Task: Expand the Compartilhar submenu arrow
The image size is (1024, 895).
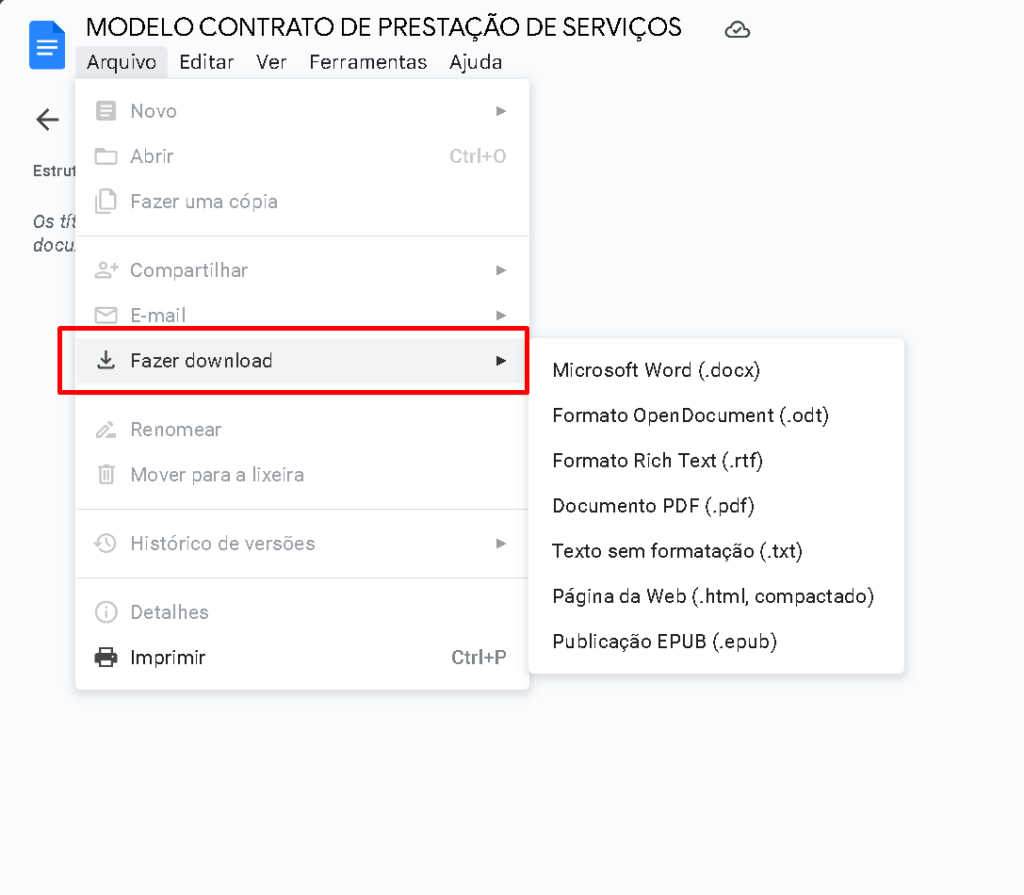Action: (x=501, y=270)
